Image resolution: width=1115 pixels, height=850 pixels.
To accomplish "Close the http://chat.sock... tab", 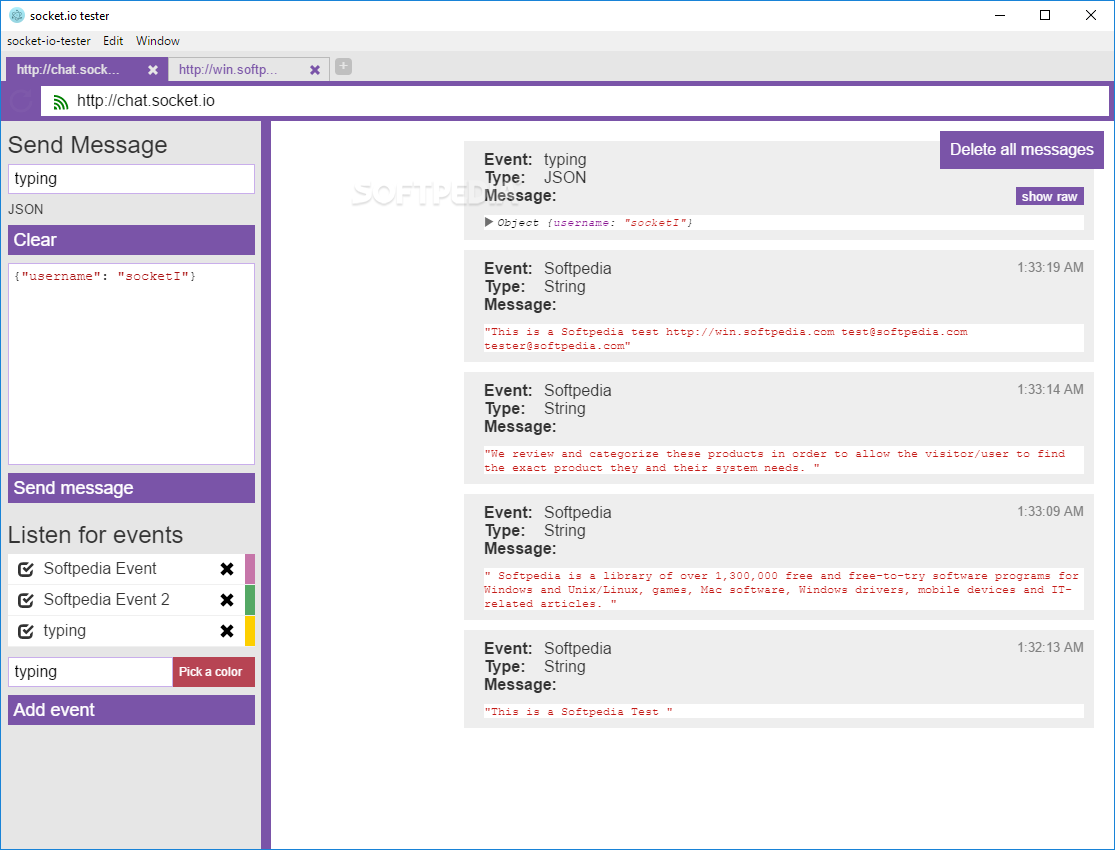I will (153, 70).
